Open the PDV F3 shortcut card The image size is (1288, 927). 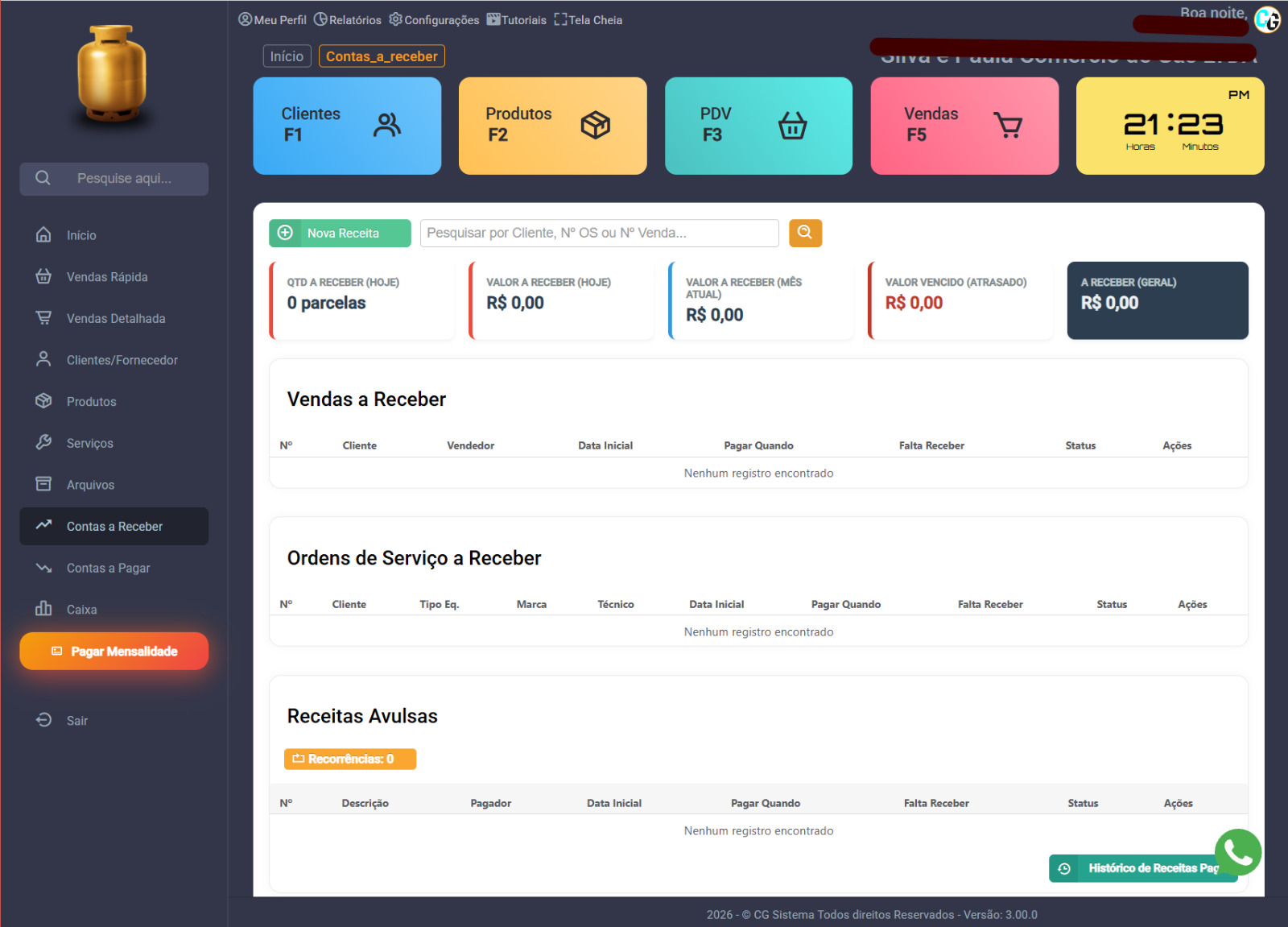(758, 126)
